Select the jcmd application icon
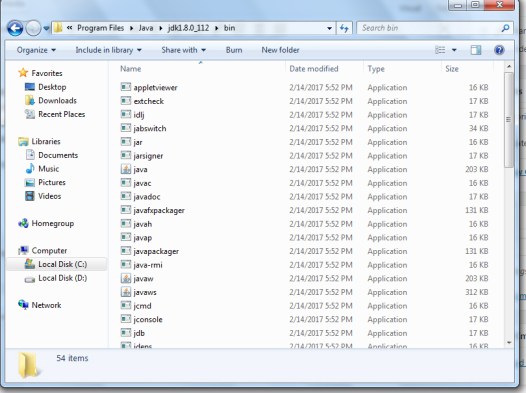 (125, 305)
